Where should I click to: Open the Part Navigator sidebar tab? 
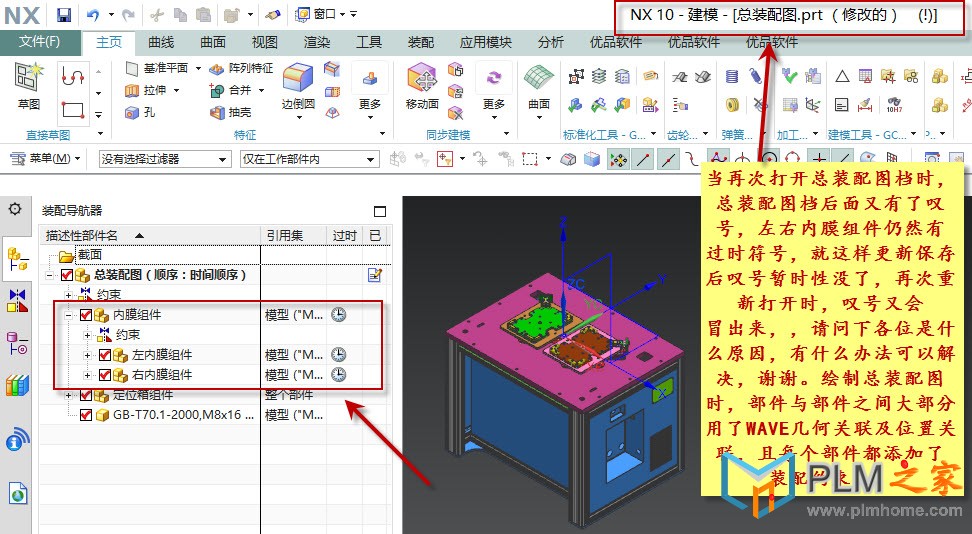(x=17, y=343)
